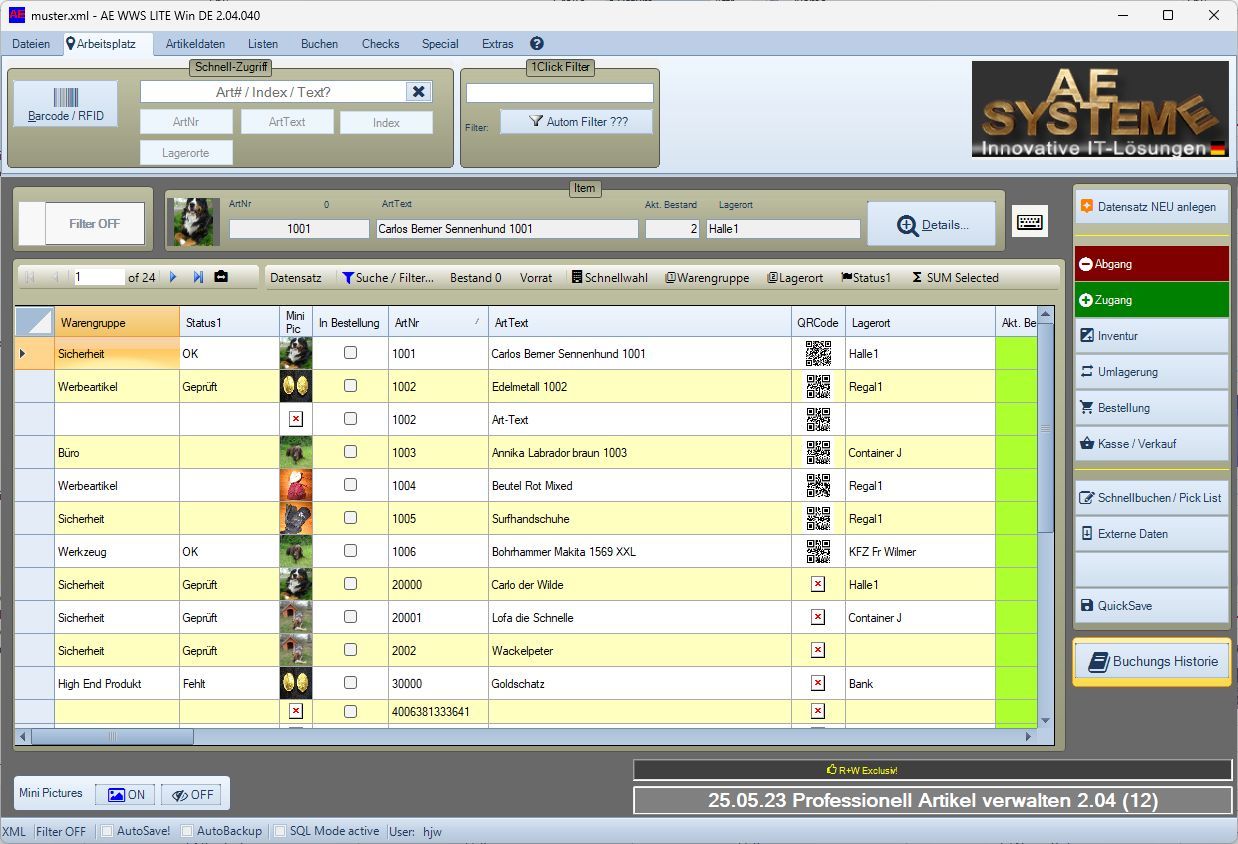The height and width of the screenshot is (844, 1238).
Task: Click the help question mark icon
Action: point(537,44)
